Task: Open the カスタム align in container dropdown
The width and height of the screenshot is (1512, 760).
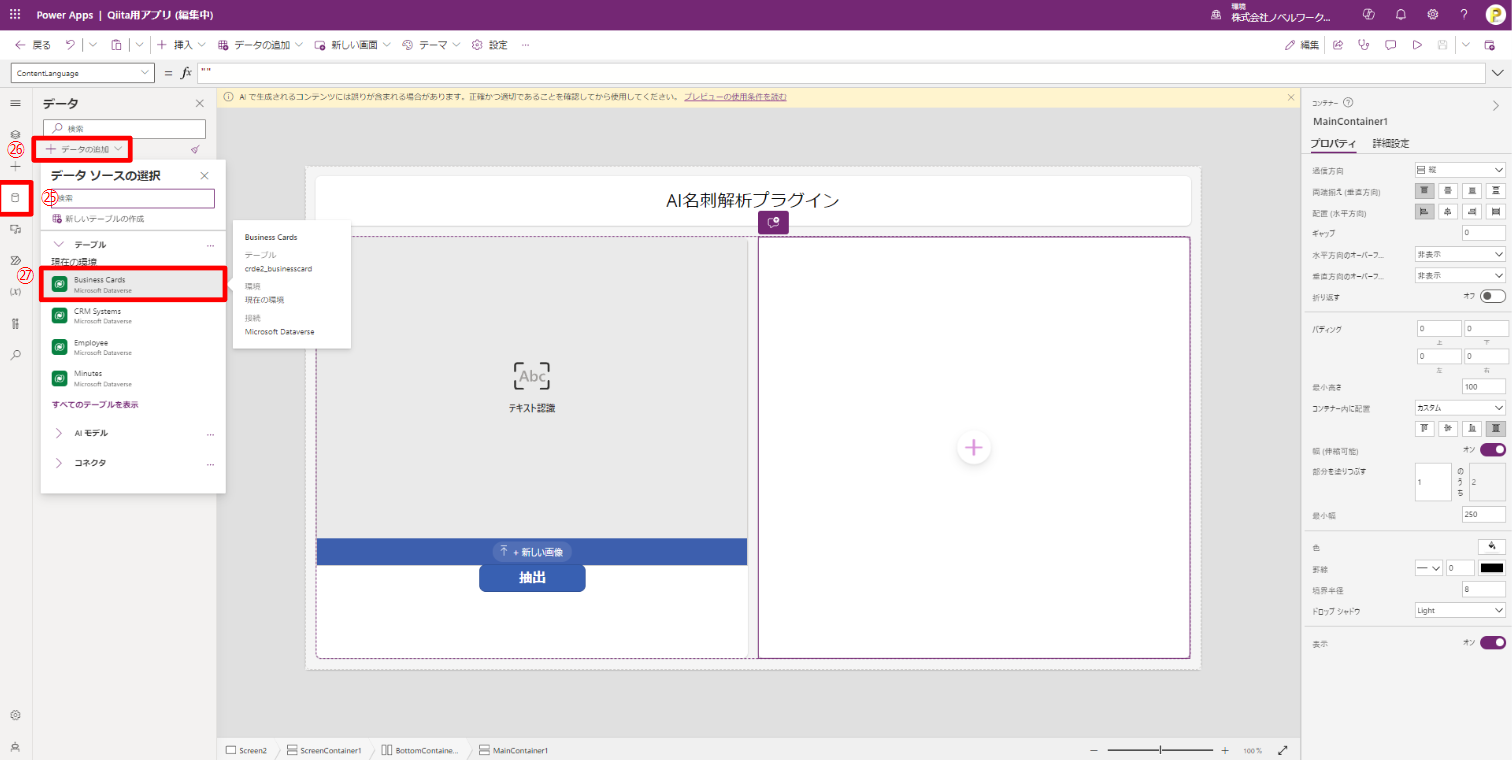Action: pyautogui.click(x=1460, y=408)
